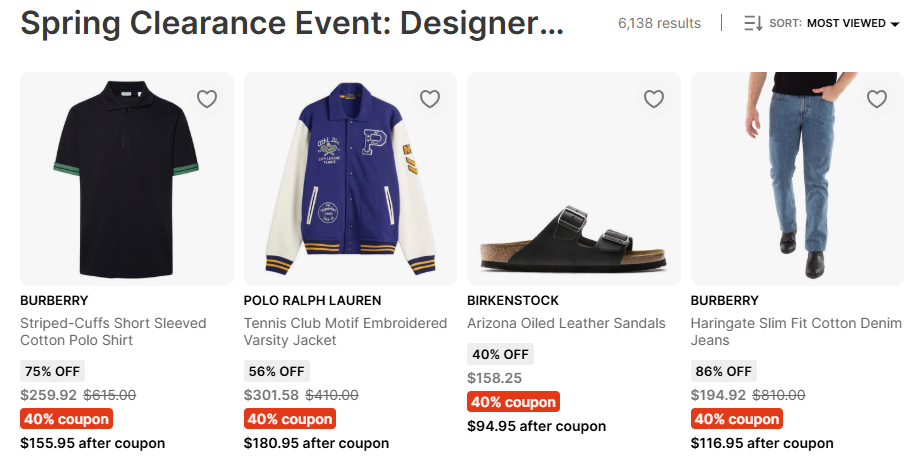Click the 86% OFF badge on jeans
This screenshot has width=916, height=468.
click(724, 371)
